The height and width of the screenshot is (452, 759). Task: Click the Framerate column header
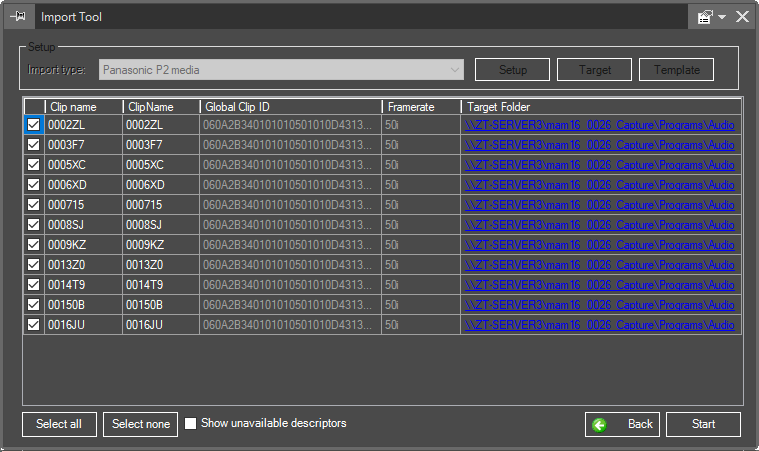420,106
